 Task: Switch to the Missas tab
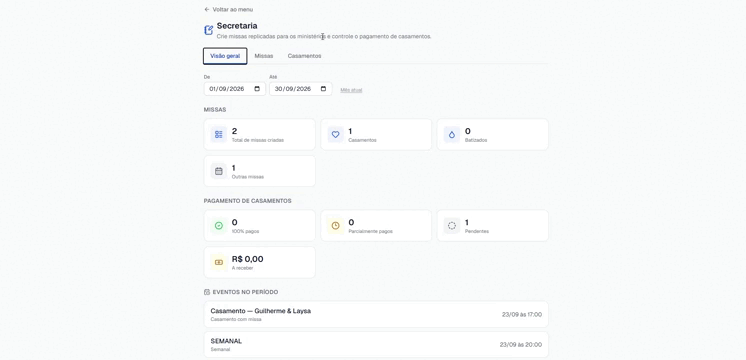coord(264,56)
